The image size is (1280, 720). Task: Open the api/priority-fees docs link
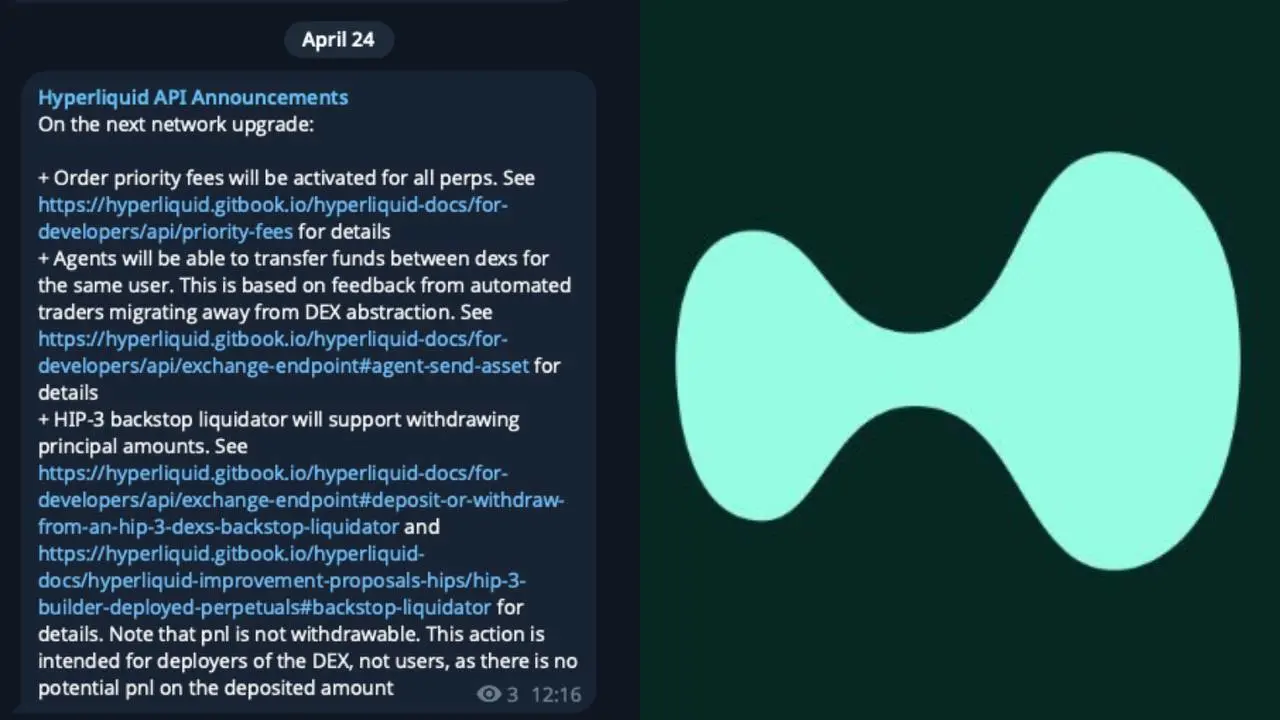272,218
